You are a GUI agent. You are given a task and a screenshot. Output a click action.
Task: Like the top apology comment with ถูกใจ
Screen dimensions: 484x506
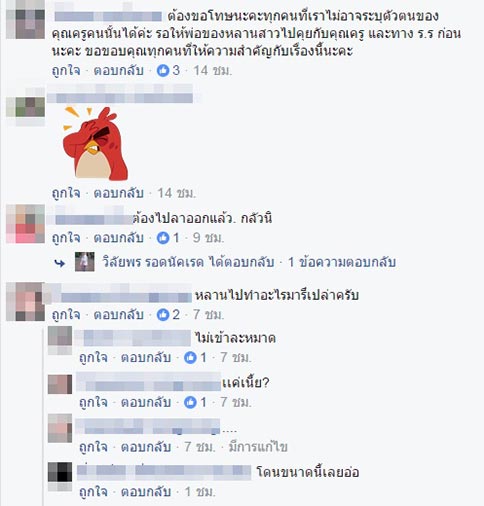(x=66, y=71)
